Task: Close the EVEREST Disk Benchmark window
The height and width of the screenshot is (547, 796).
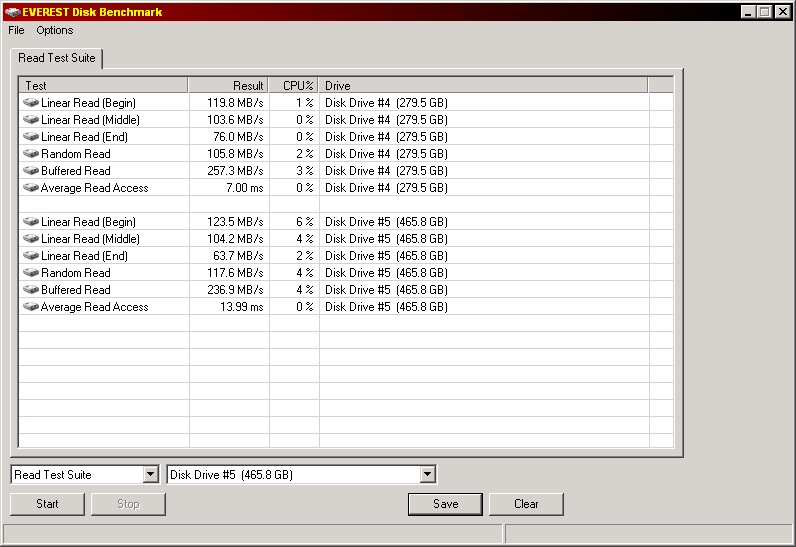Action: 783,12
